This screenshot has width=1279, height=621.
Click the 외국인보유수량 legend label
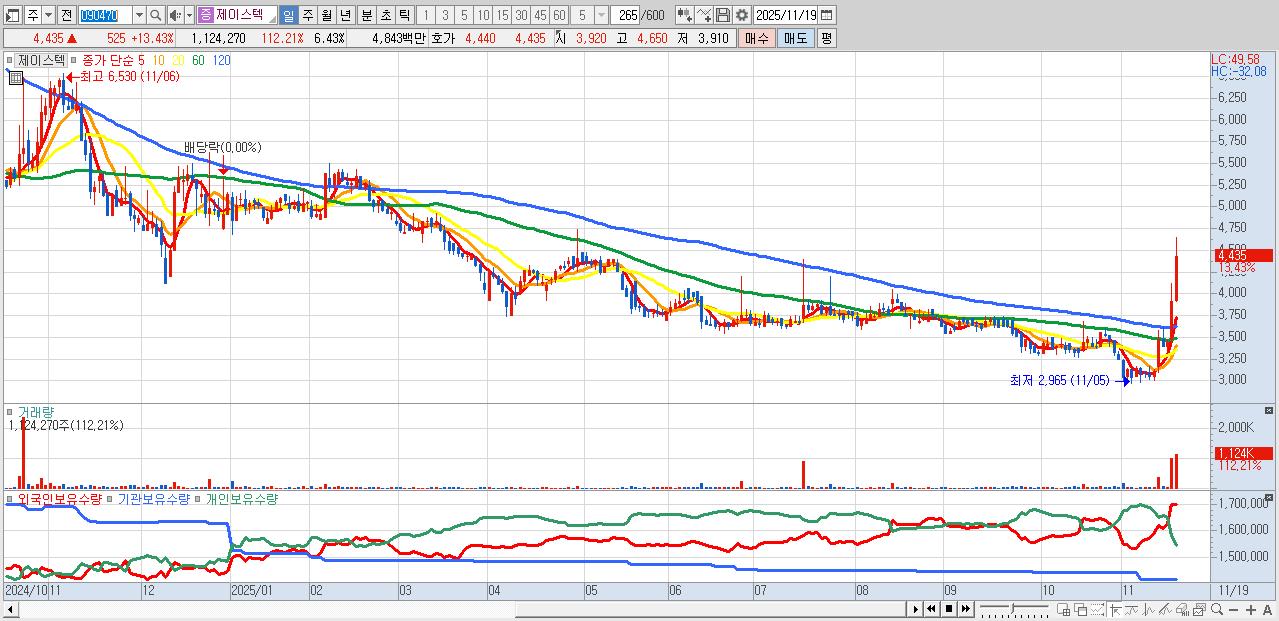pos(60,498)
